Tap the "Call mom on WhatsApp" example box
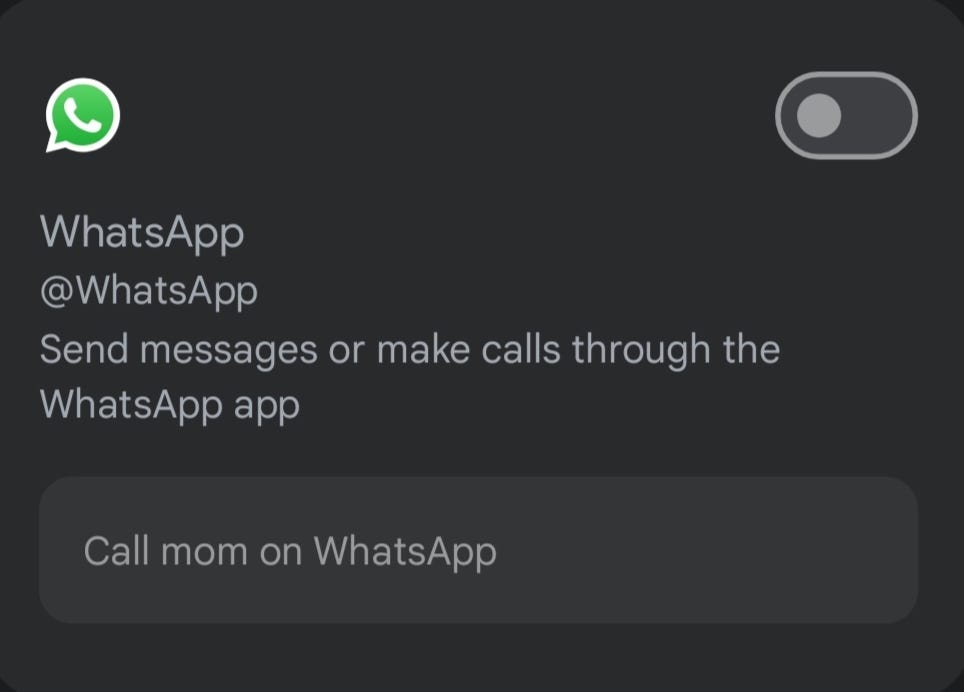The height and width of the screenshot is (692, 964). click(478, 550)
